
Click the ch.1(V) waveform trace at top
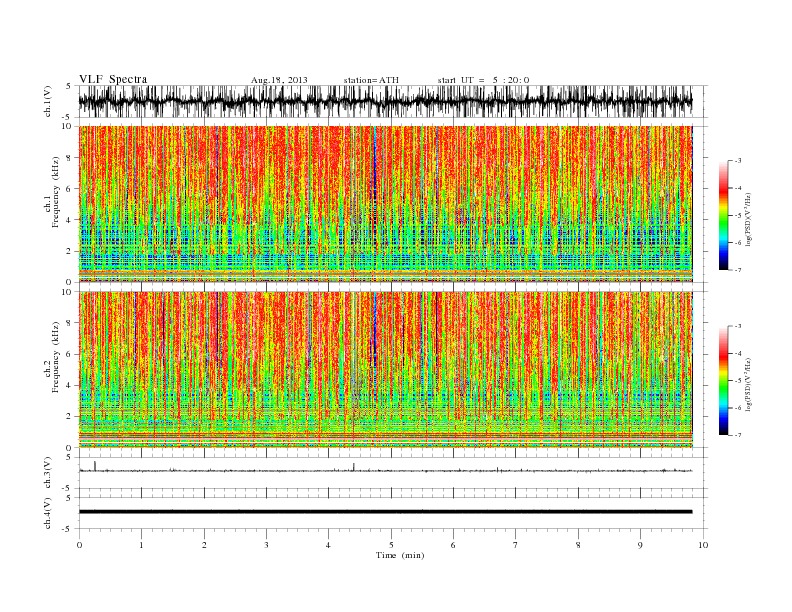(x=386, y=101)
